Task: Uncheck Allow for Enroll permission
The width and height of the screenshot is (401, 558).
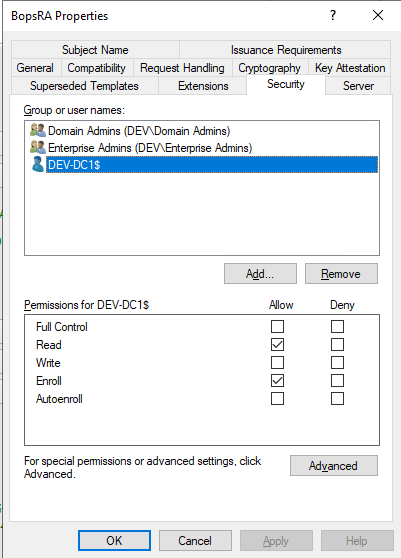Action: point(278,380)
